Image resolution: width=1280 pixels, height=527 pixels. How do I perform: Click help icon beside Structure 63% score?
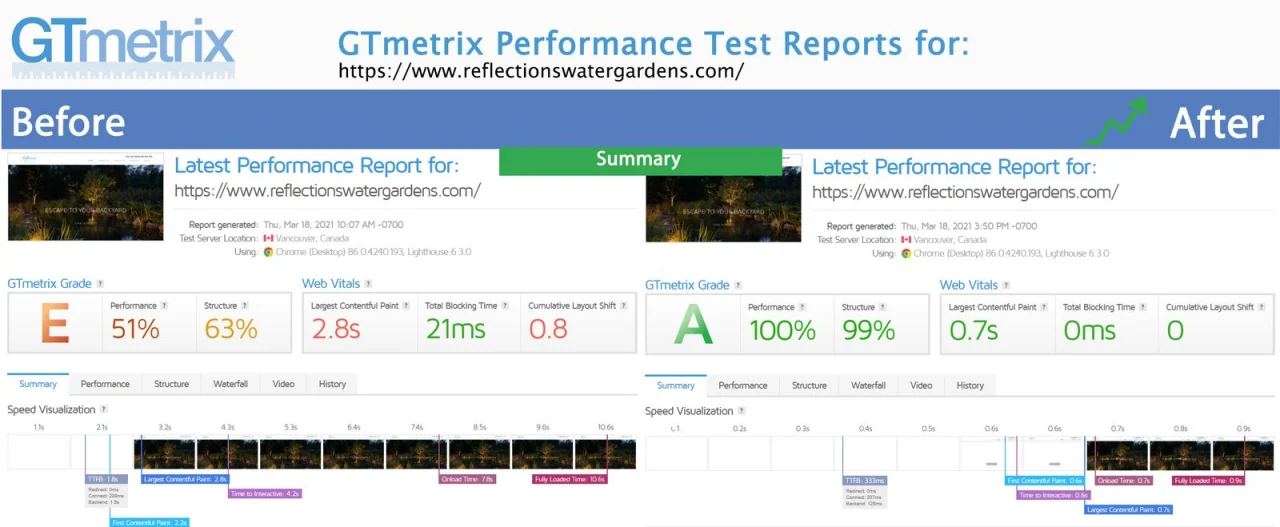(x=245, y=306)
